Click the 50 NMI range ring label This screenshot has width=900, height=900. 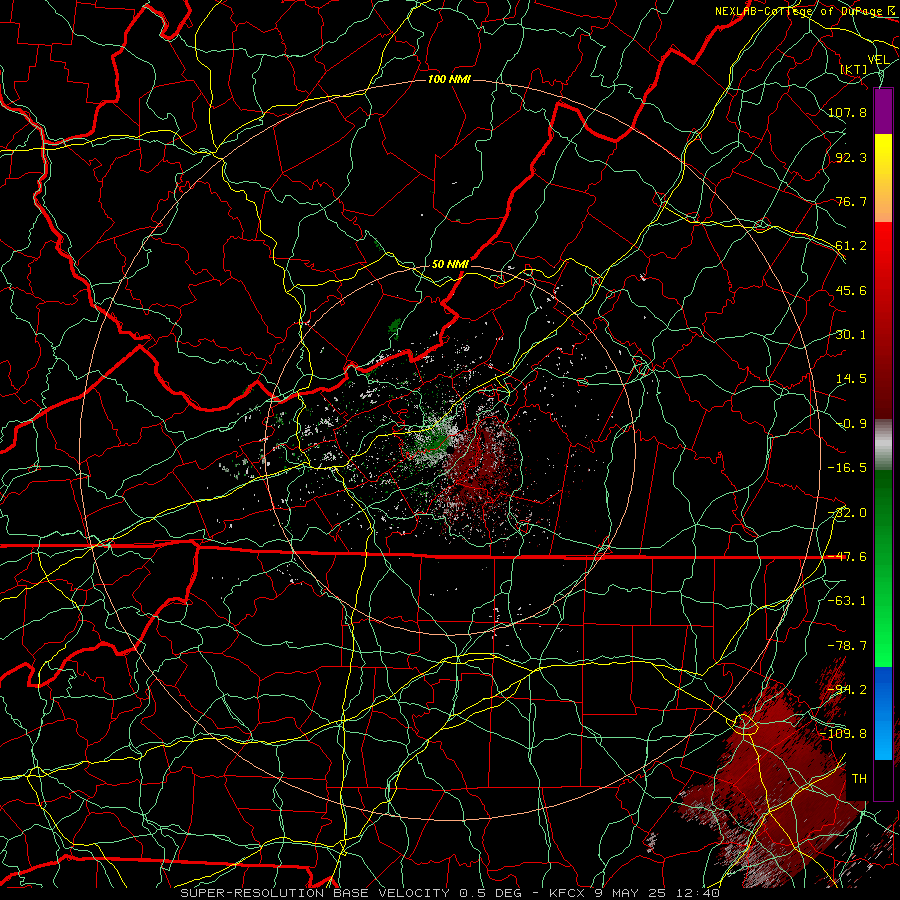click(x=451, y=264)
